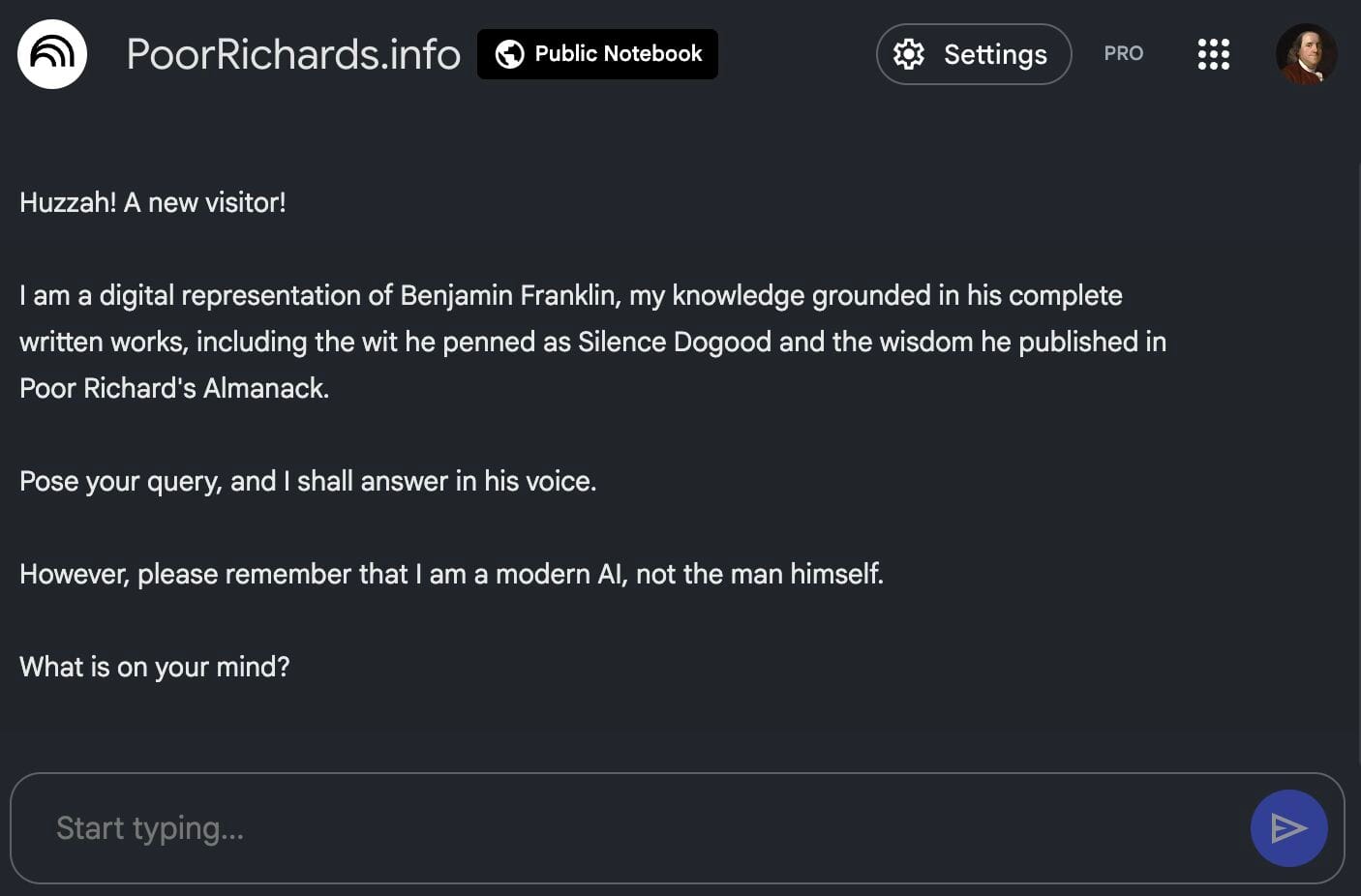Click the modern AI disclaimer sentence
Screen dimensions: 1361x896
[451, 574]
